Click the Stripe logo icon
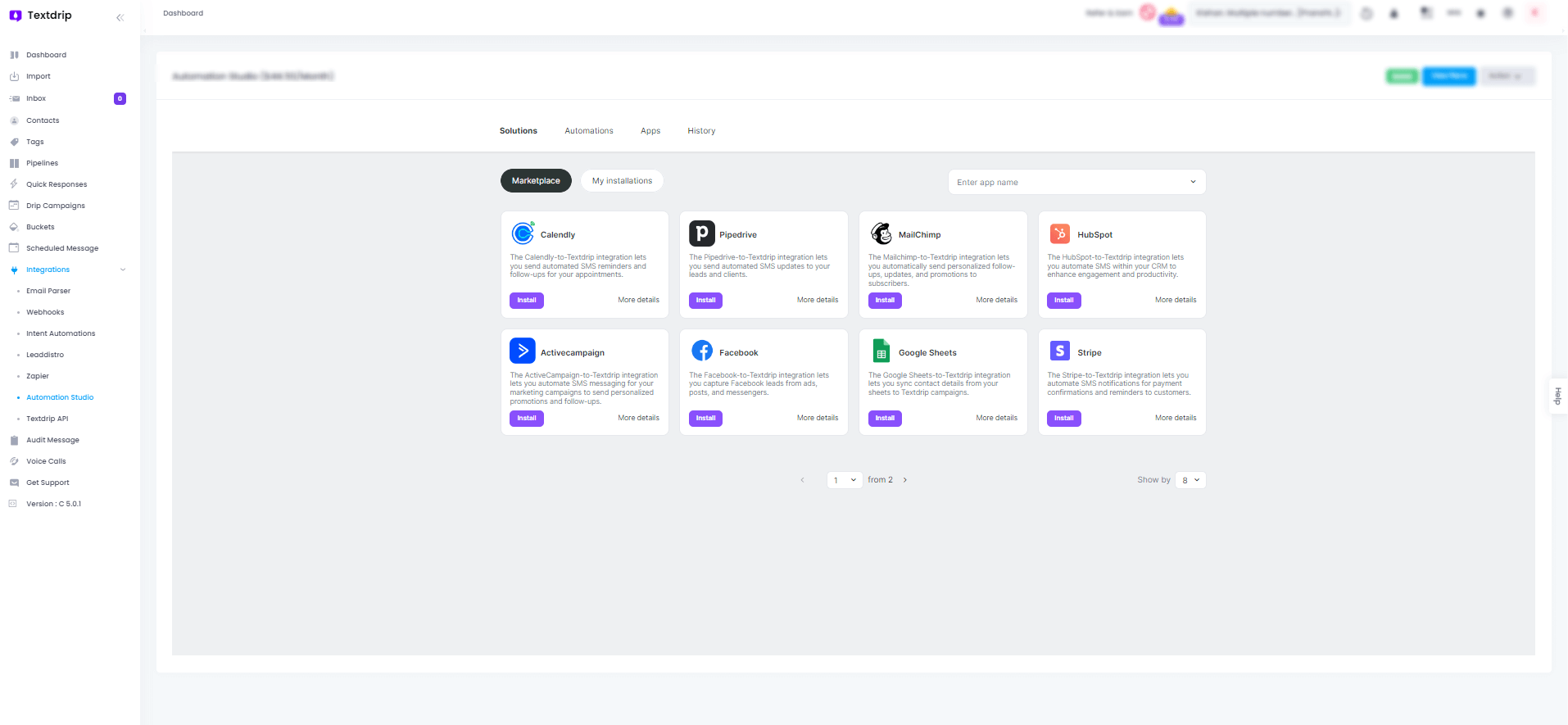This screenshot has height=725, width=1568. click(x=1060, y=351)
